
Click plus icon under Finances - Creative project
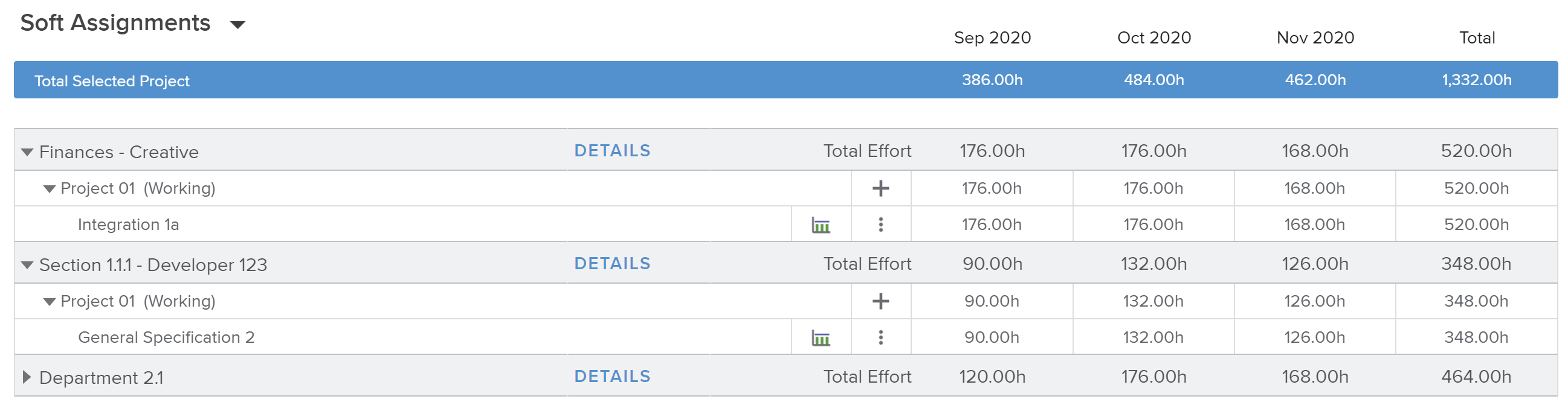(x=880, y=188)
